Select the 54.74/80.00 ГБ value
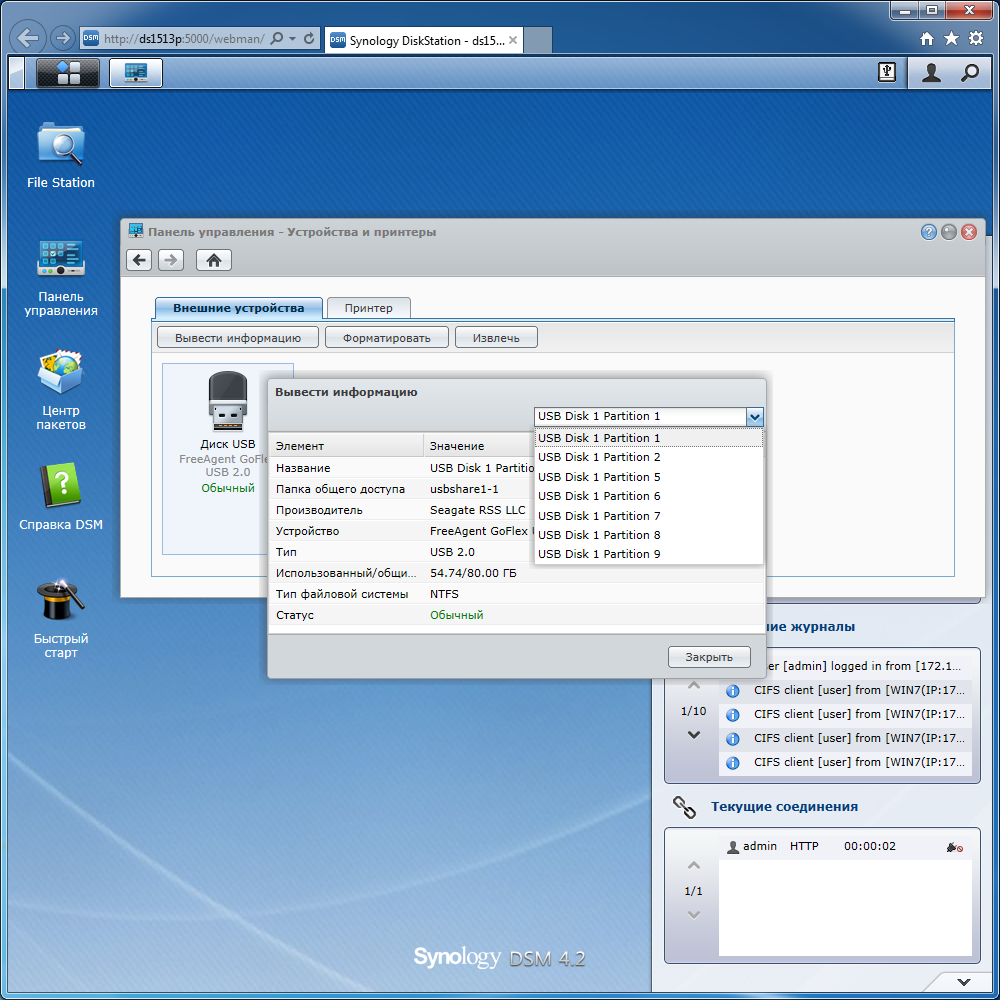Viewport: 1000px width, 1000px height. (473, 573)
